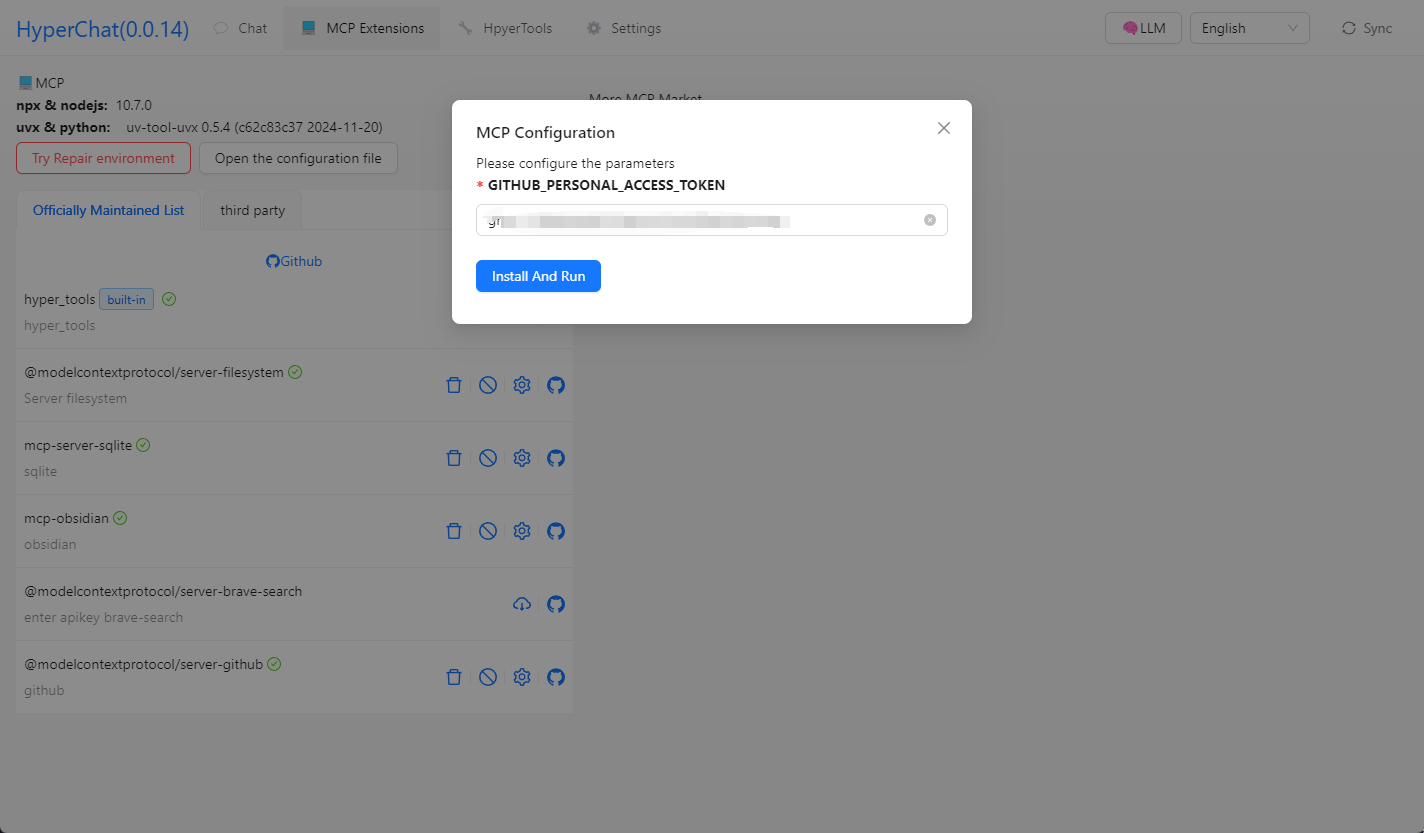Close the MCP Configuration dialog
Screen dimensions: 1424x833
(x=944, y=128)
